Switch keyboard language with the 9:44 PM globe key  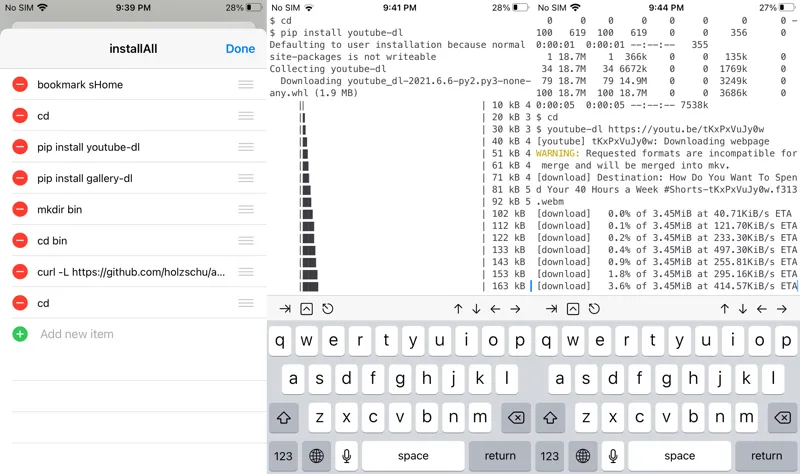[583, 456]
